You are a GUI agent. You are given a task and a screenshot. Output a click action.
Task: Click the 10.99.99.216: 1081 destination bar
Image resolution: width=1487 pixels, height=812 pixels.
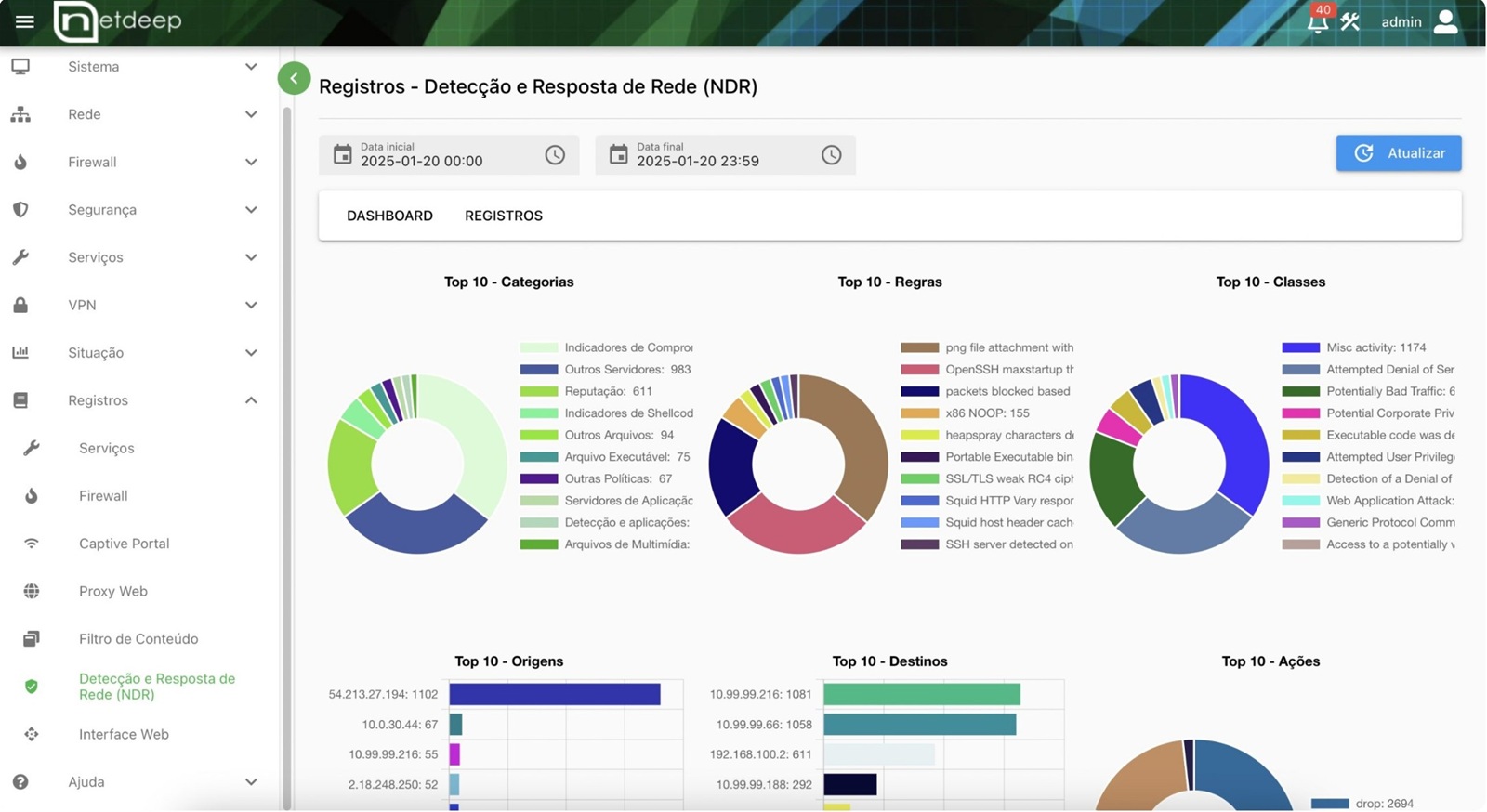coord(922,694)
